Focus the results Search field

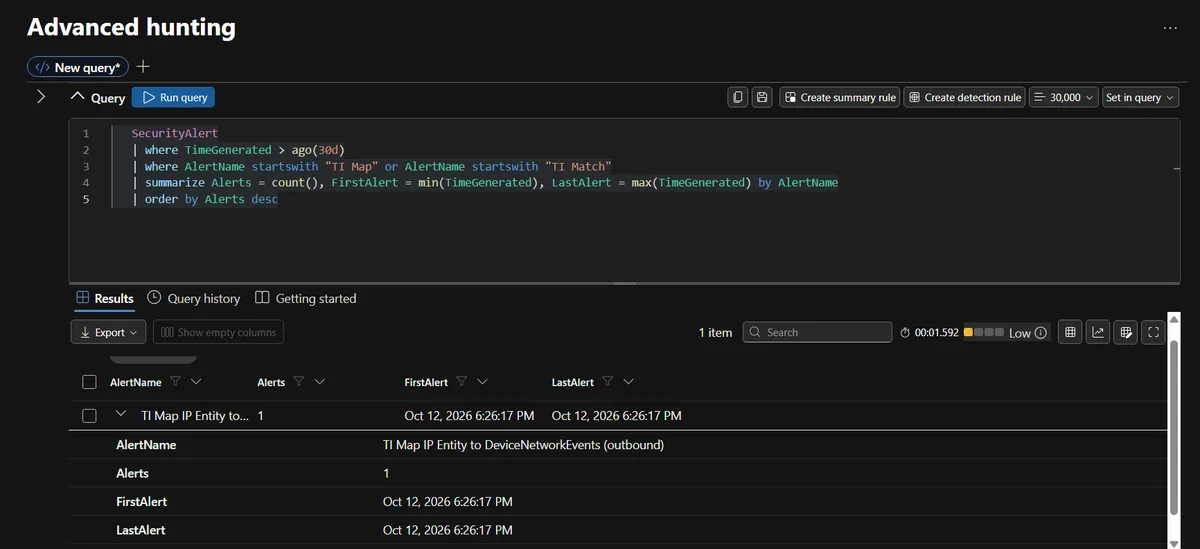[x=817, y=332]
